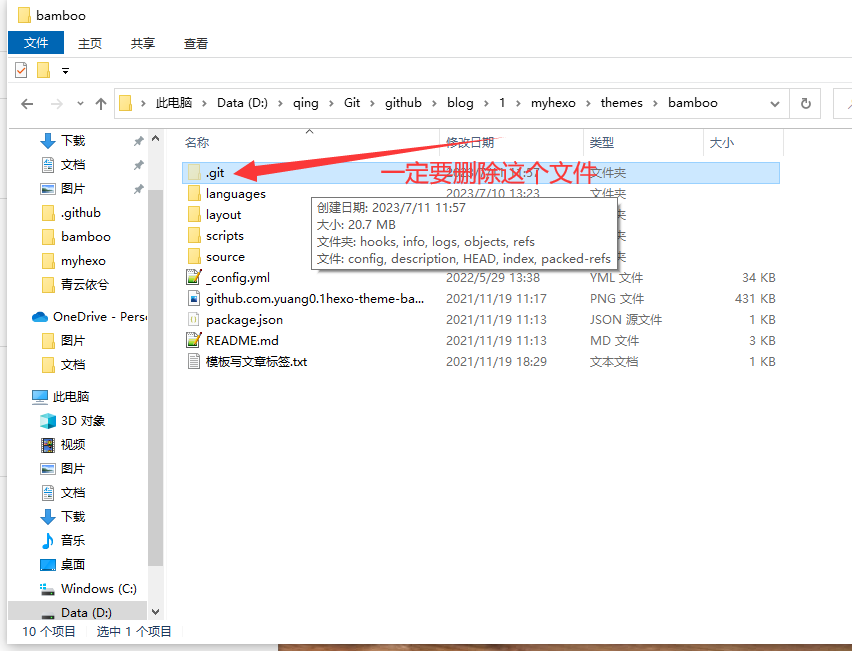Sort files by 名称 column header

[197, 142]
